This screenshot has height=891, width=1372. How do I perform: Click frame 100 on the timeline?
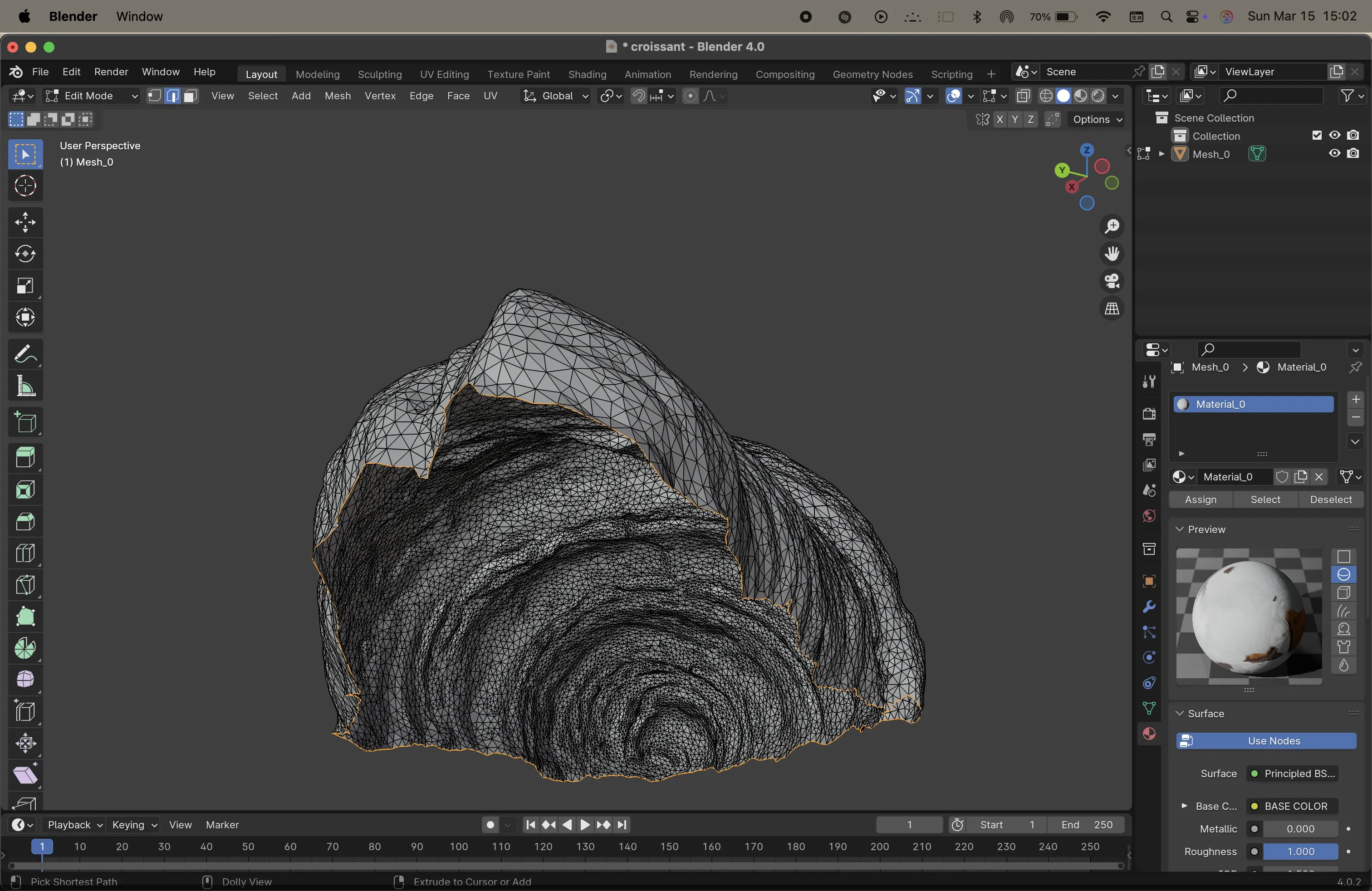pos(459,847)
